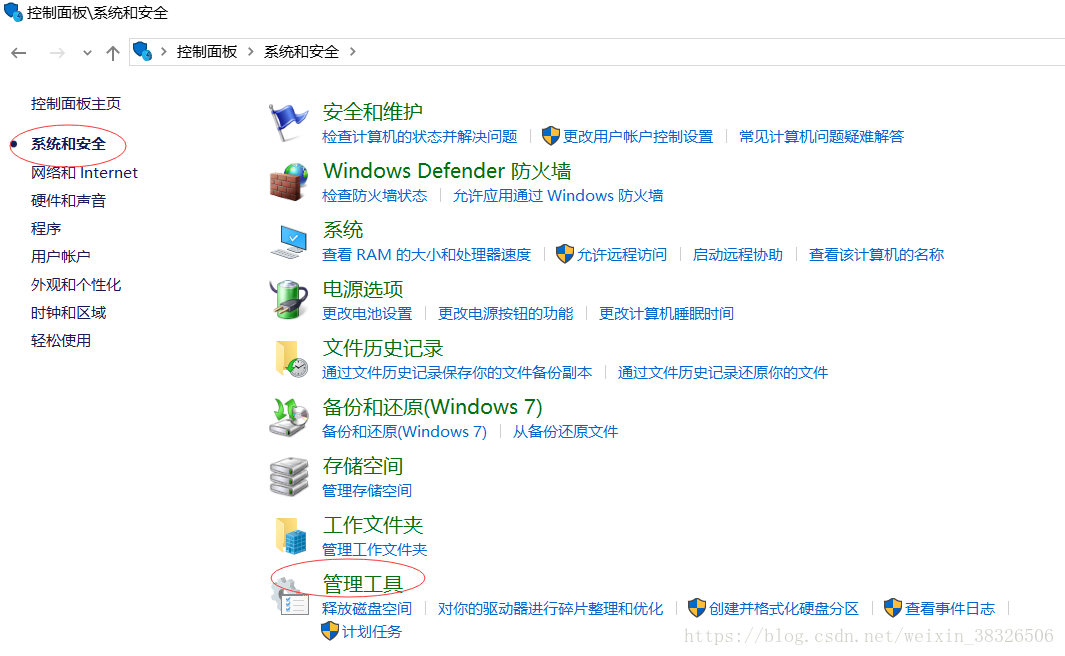
Task: Click 管理存储空间 link
Action: click(x=367, y=490)
